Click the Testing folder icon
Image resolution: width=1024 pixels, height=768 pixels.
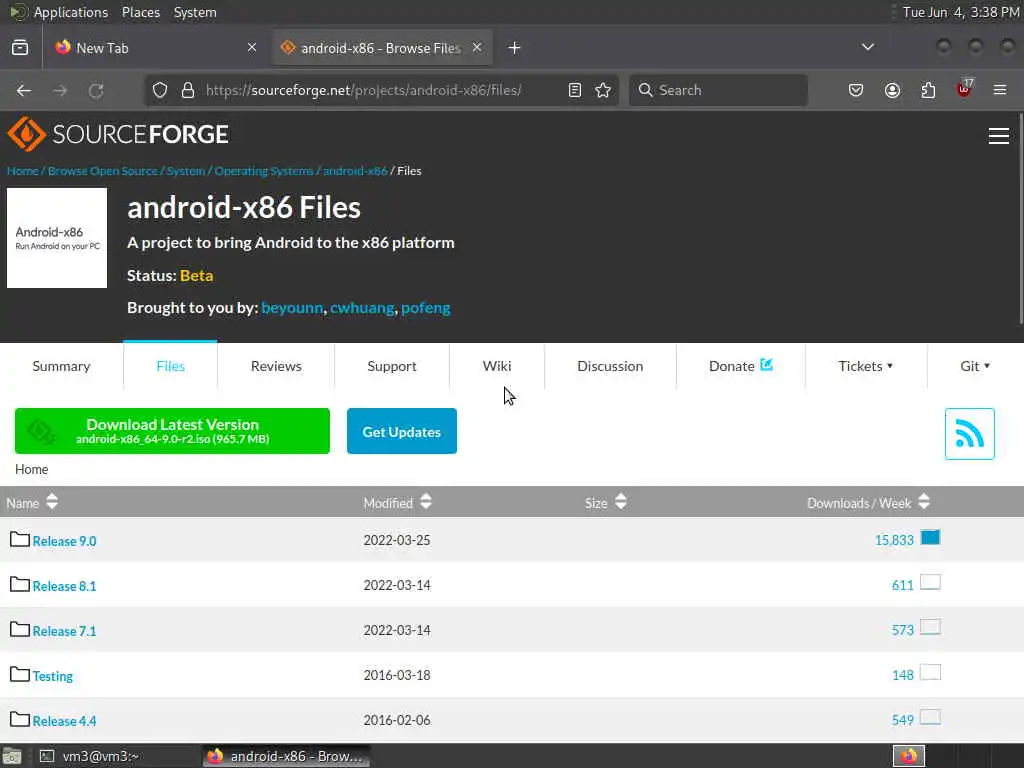coord(20,675)
